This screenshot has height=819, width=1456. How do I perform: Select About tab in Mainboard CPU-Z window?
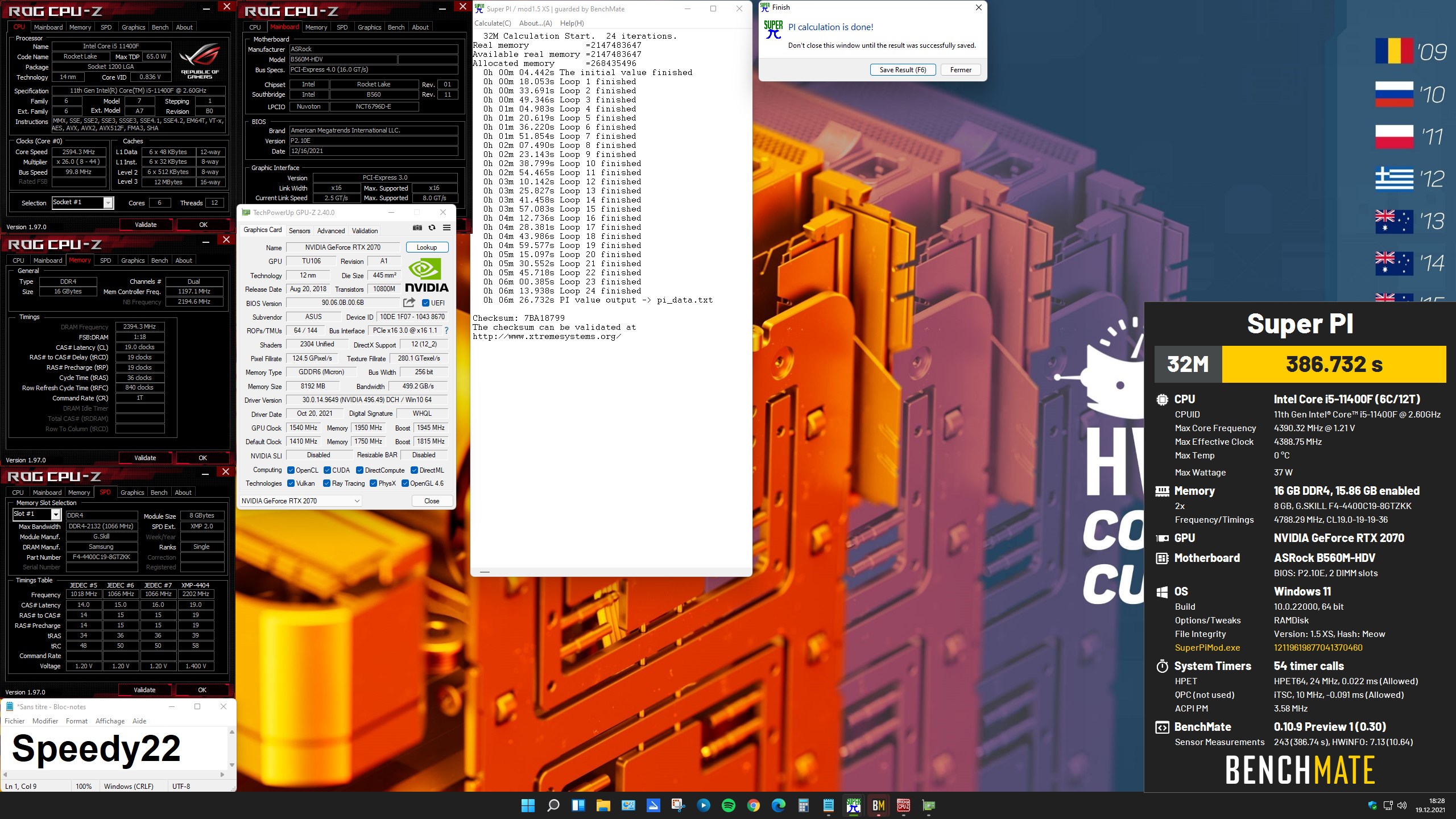pos(420,27)
